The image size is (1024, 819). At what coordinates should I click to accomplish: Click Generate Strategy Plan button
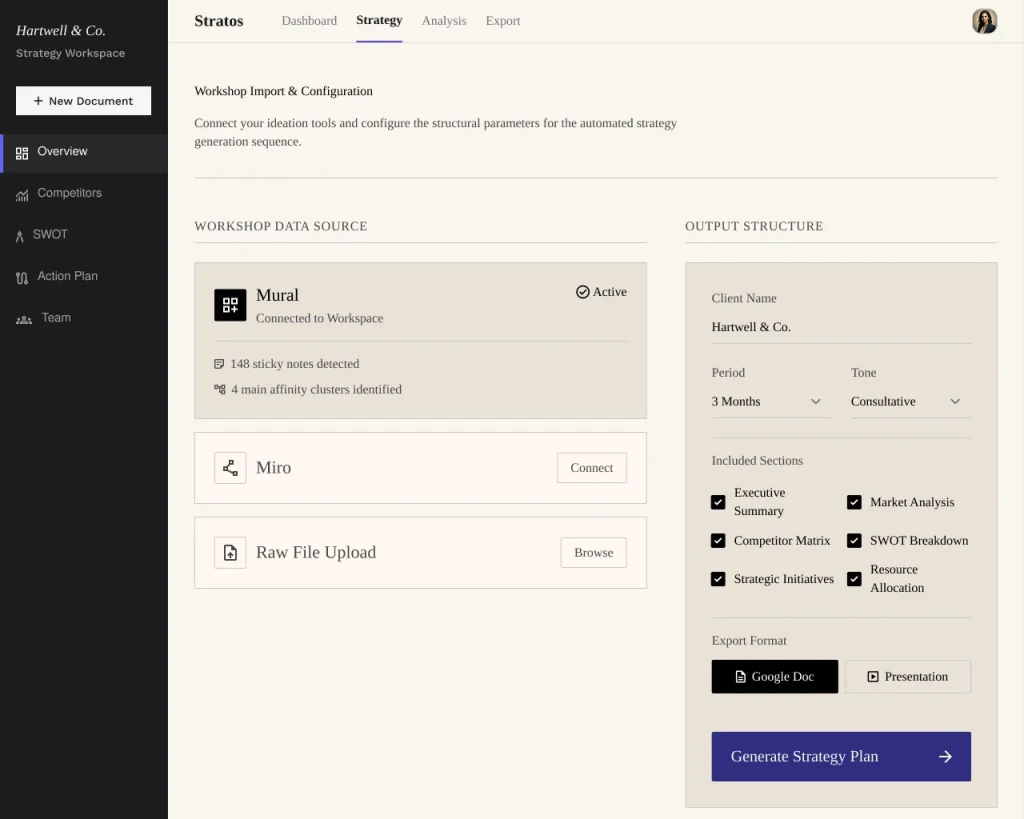(x=841, y=756)
